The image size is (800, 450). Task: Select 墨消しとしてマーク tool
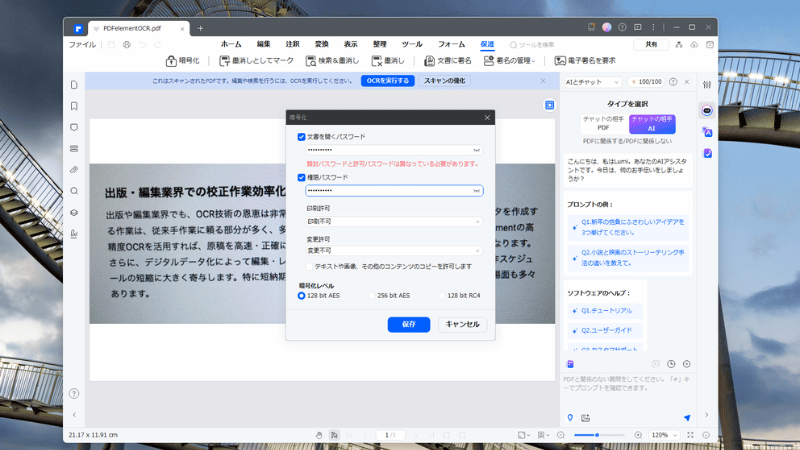pyautogui.click(x=256, y=61)
